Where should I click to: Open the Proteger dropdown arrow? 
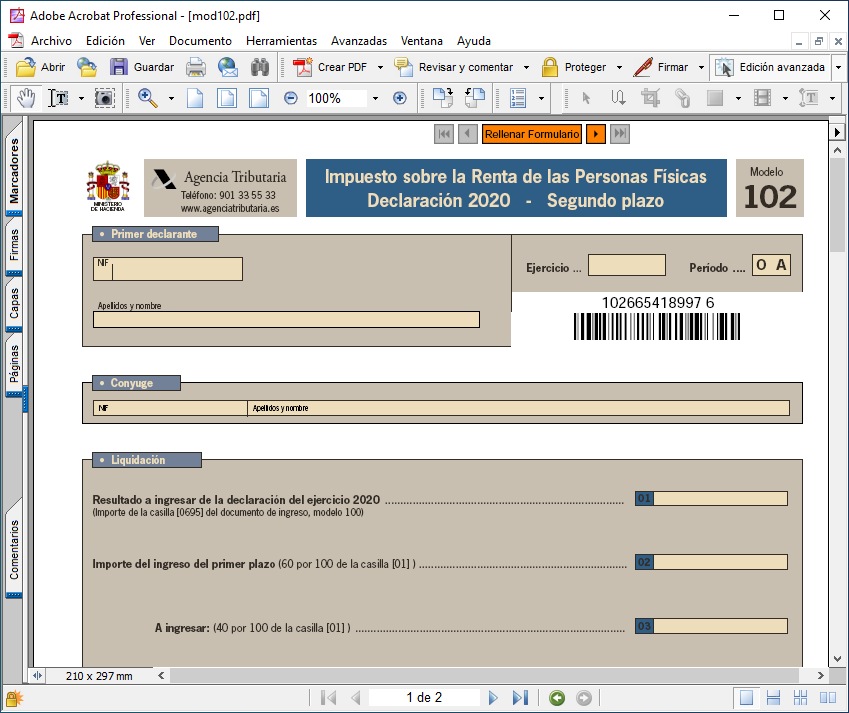(619, 68)
